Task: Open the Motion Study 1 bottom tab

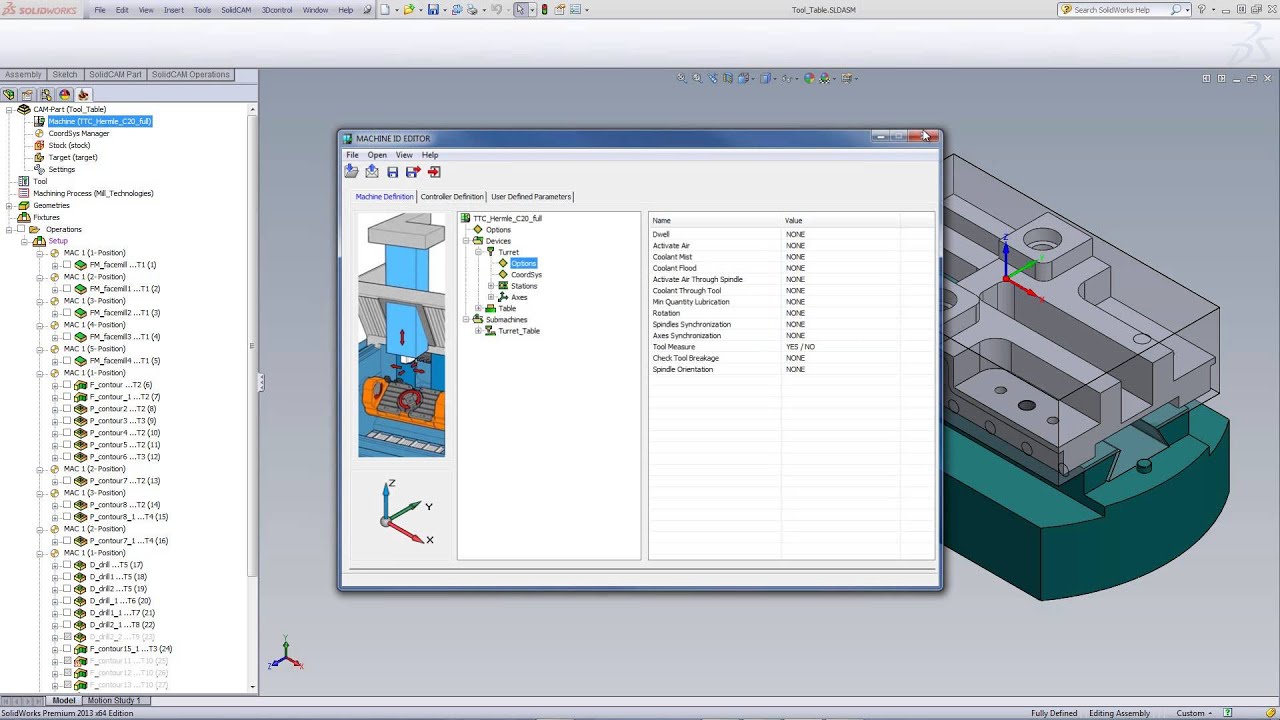Action: pyautogui.click(x=114, y=701)
